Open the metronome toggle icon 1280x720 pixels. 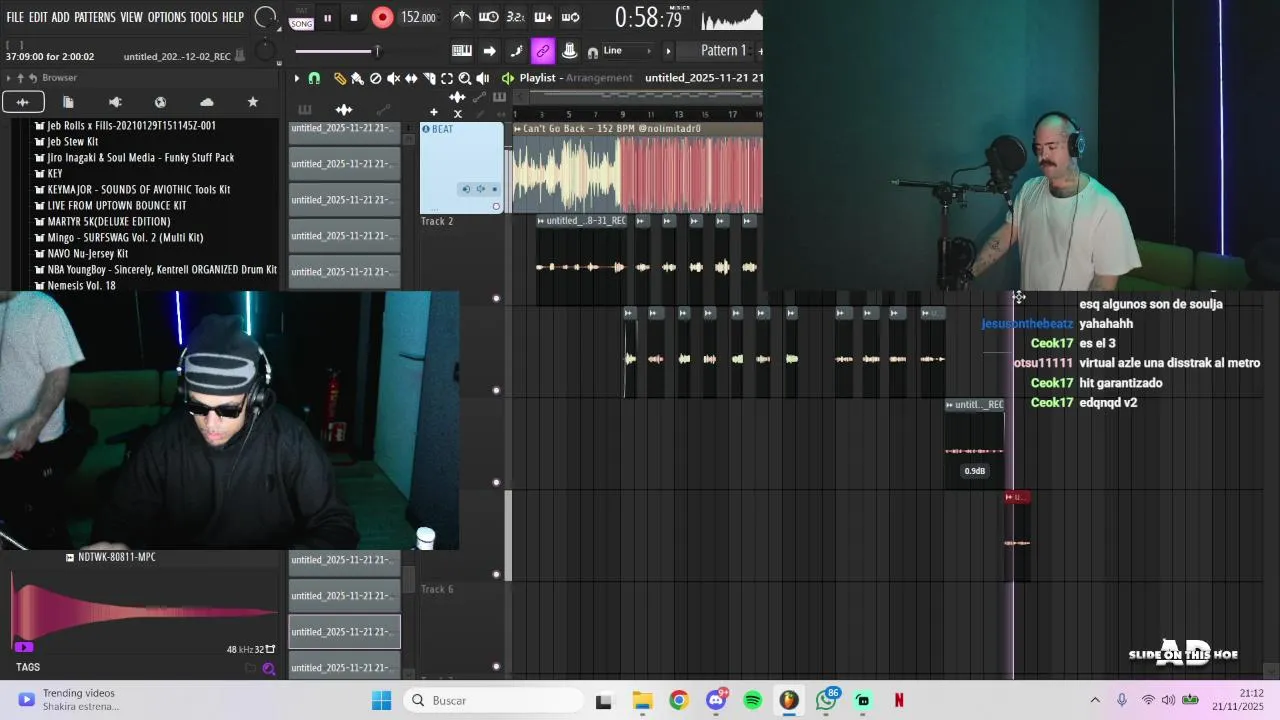[462, 17]
